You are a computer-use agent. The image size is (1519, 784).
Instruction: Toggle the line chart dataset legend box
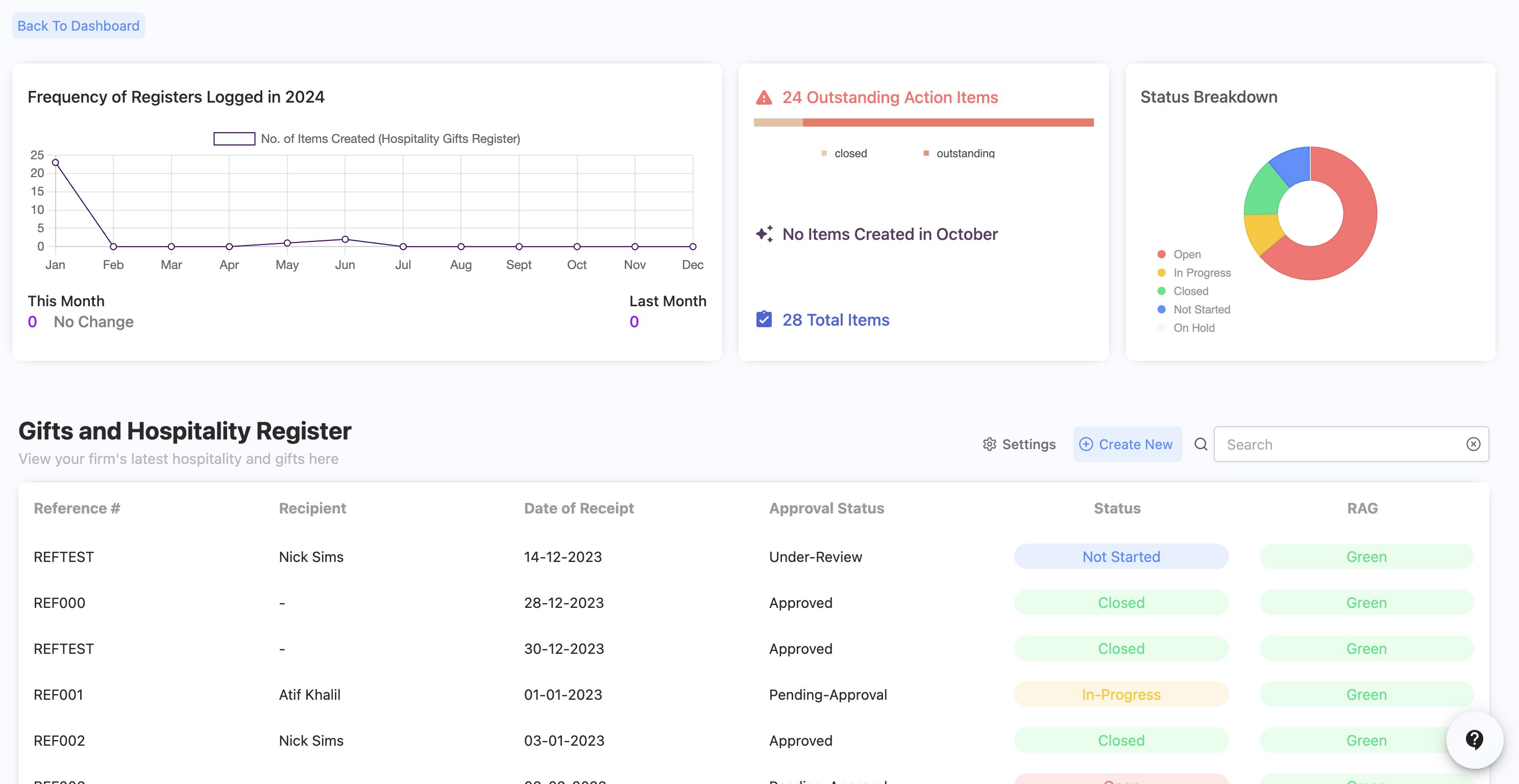pyautogui.click(x=234, y=138)
